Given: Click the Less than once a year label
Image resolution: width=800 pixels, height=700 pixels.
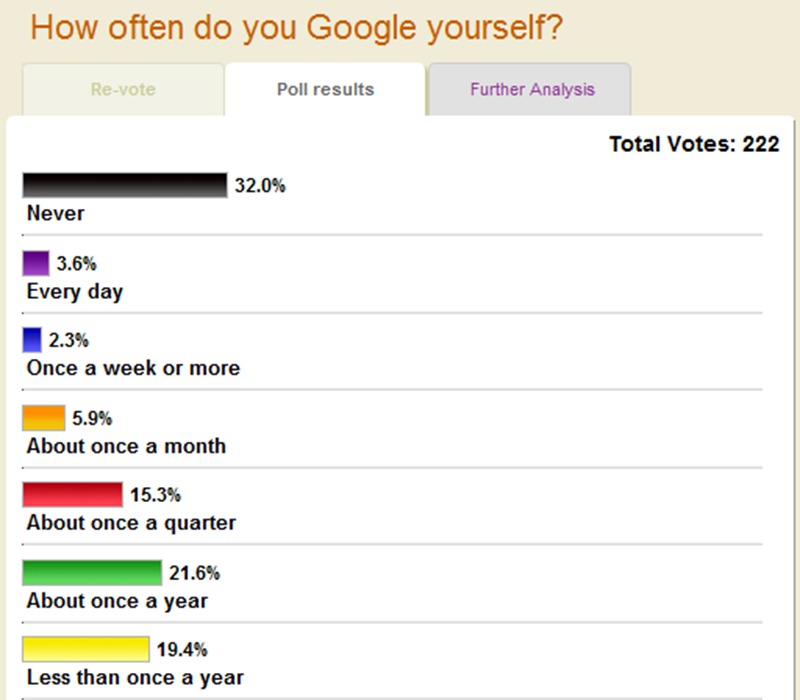Looking at the screenshot, I should point(135,678).
